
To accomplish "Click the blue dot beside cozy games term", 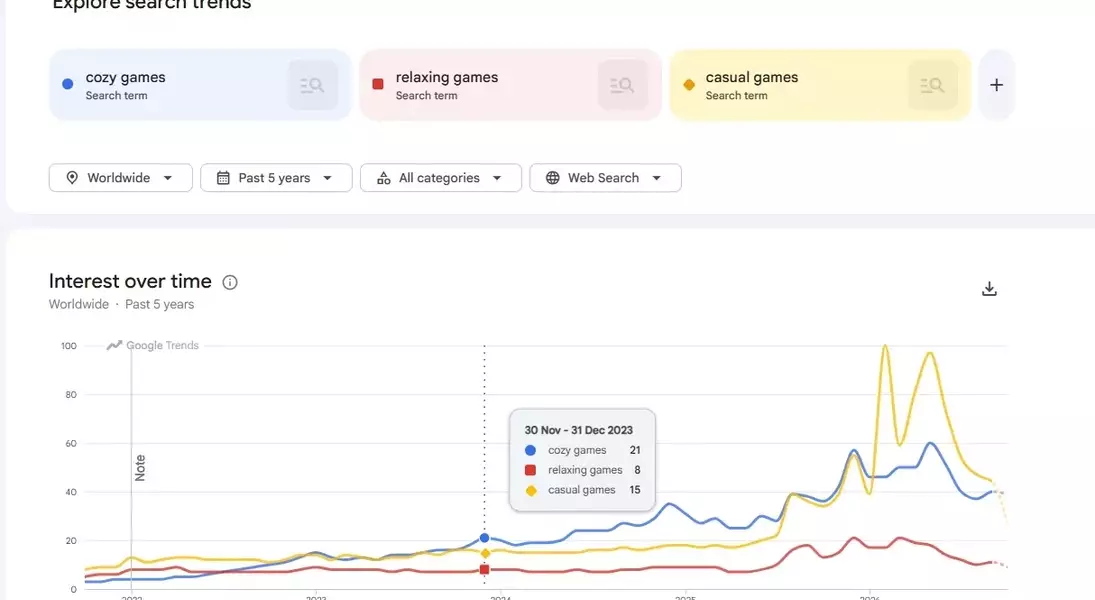I will point(68,84).
